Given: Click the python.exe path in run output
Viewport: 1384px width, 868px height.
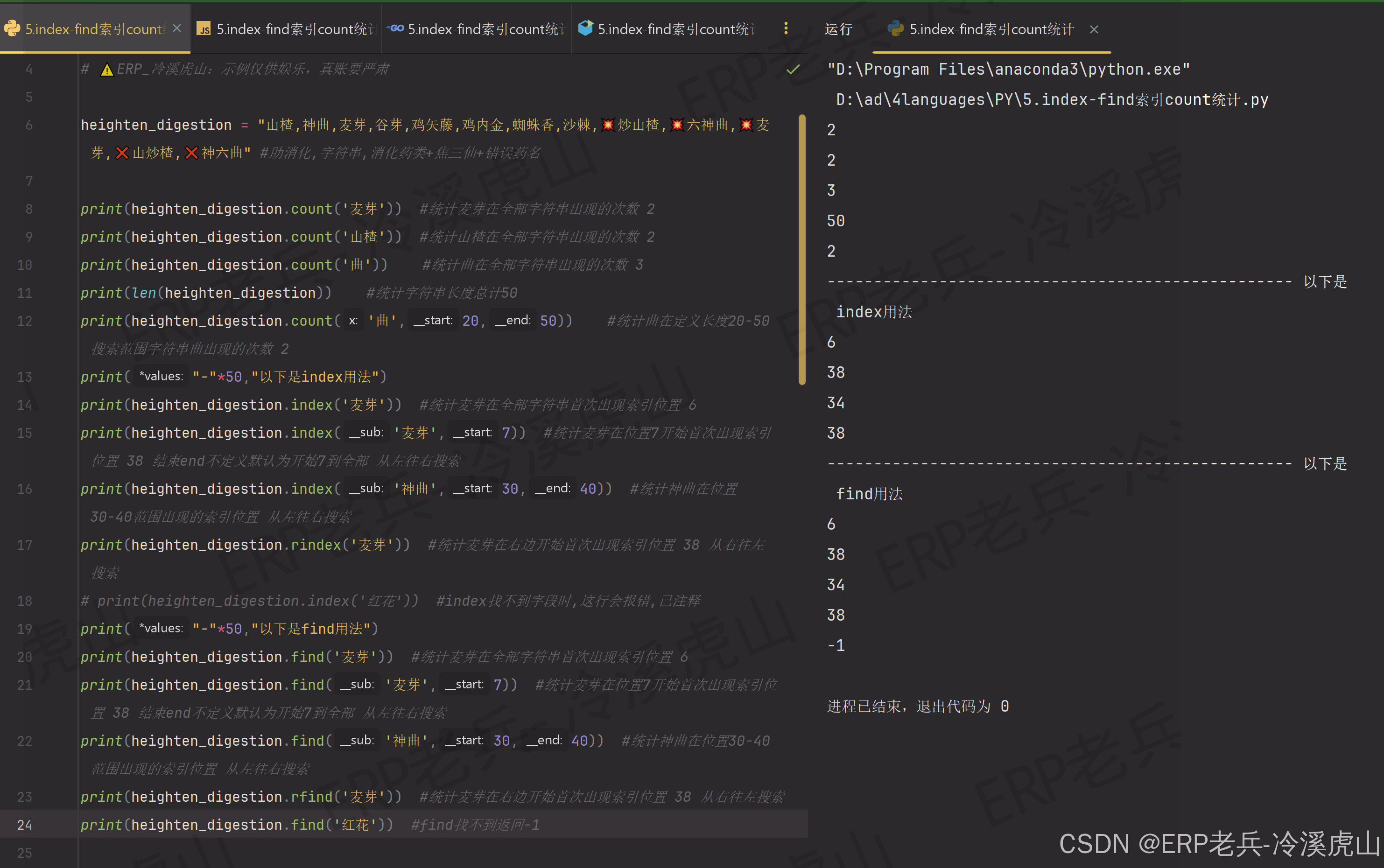Looking at the screenshot, I should click(x=1009, y=70).
